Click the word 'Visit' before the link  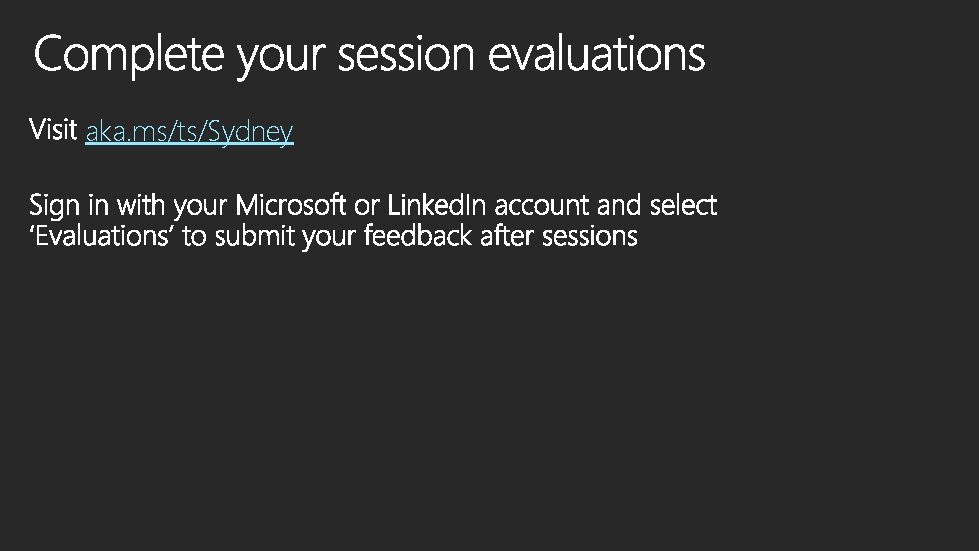click(x=53, y=129)
